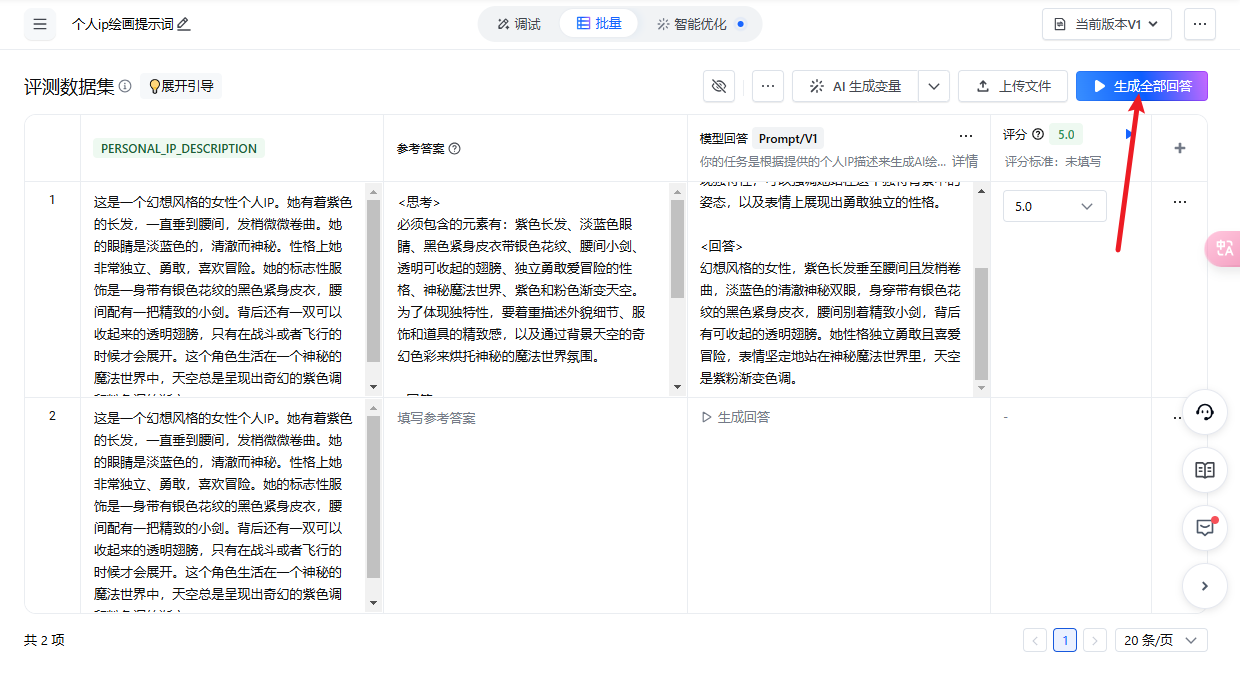1240x678 pixels.
Task: Open the 20 条/页 page size dropdown
Action: (x=1161, y=640)
